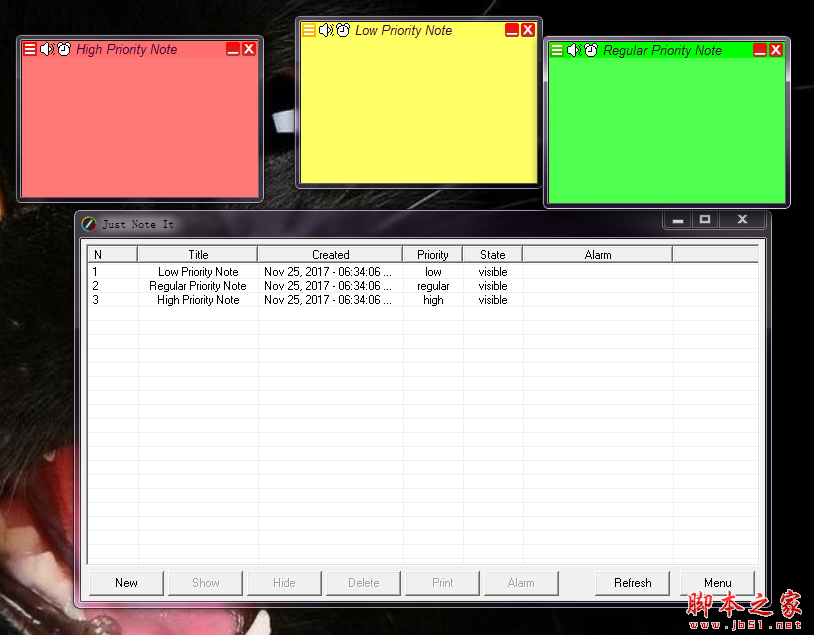This screenshot has width=814, height=636.
Task: Open the alarm clock on Low Priority Note
Action: point(343,30)
